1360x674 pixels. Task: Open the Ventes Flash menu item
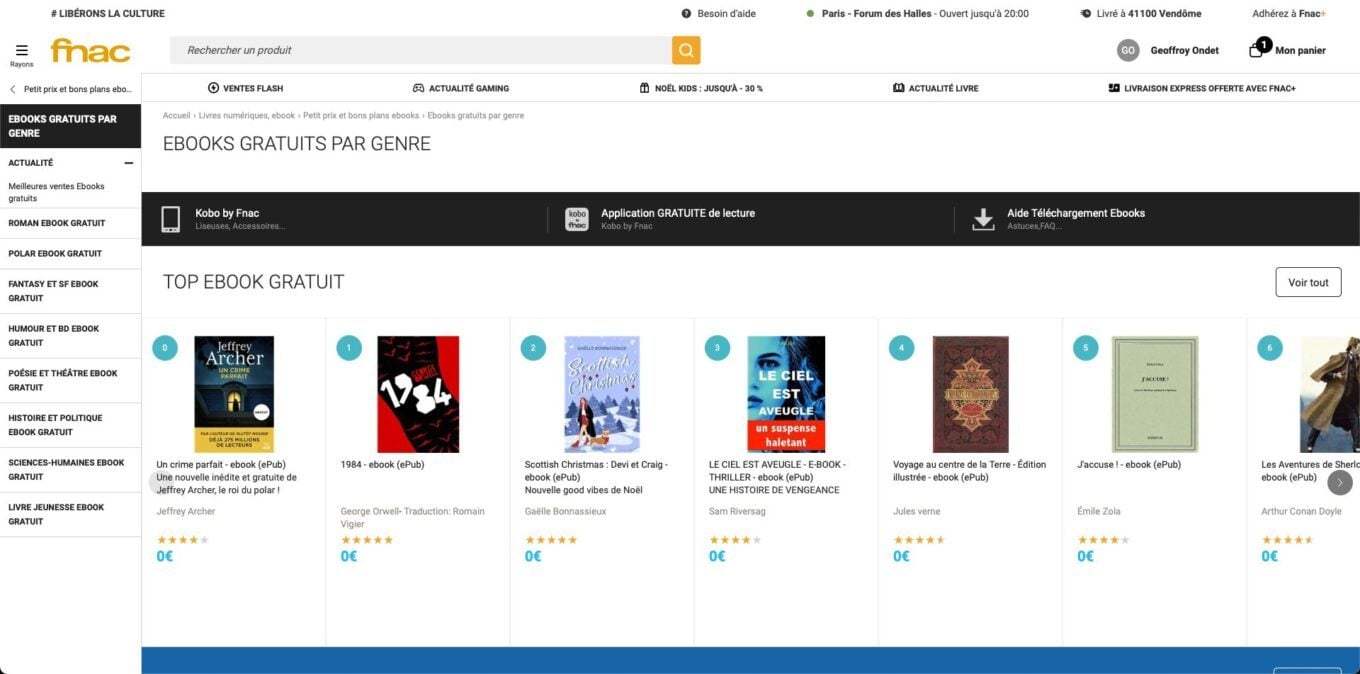coord(245,88)
